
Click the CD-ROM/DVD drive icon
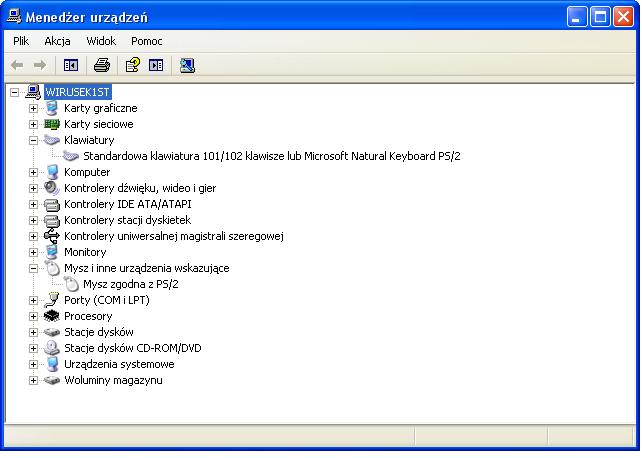click(x=52, y=348)
